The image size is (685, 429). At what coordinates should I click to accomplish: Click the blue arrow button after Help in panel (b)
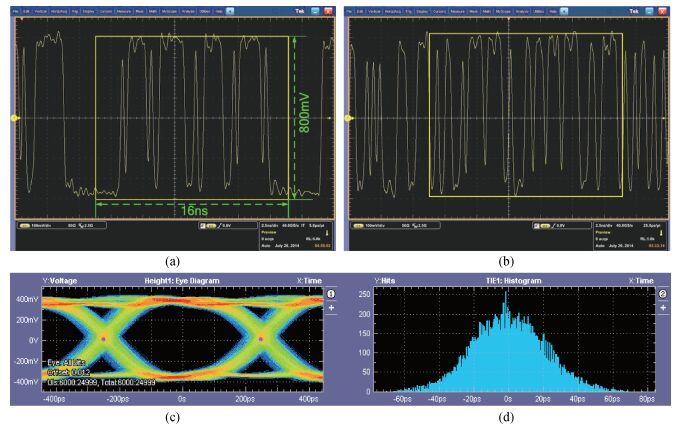click(559, 9)
